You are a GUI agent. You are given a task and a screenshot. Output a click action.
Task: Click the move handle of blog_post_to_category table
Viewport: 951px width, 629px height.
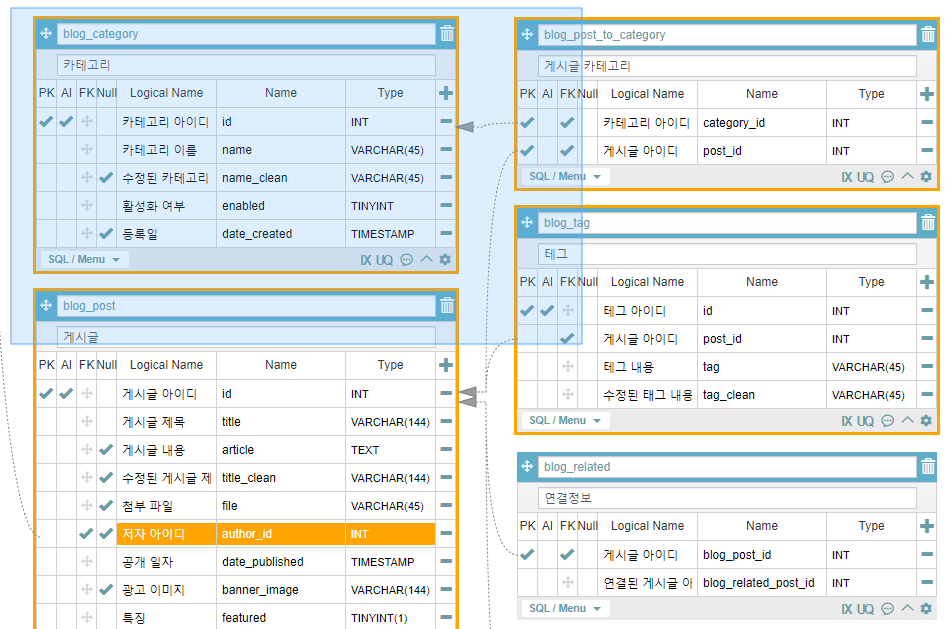(x=527, y=35)
